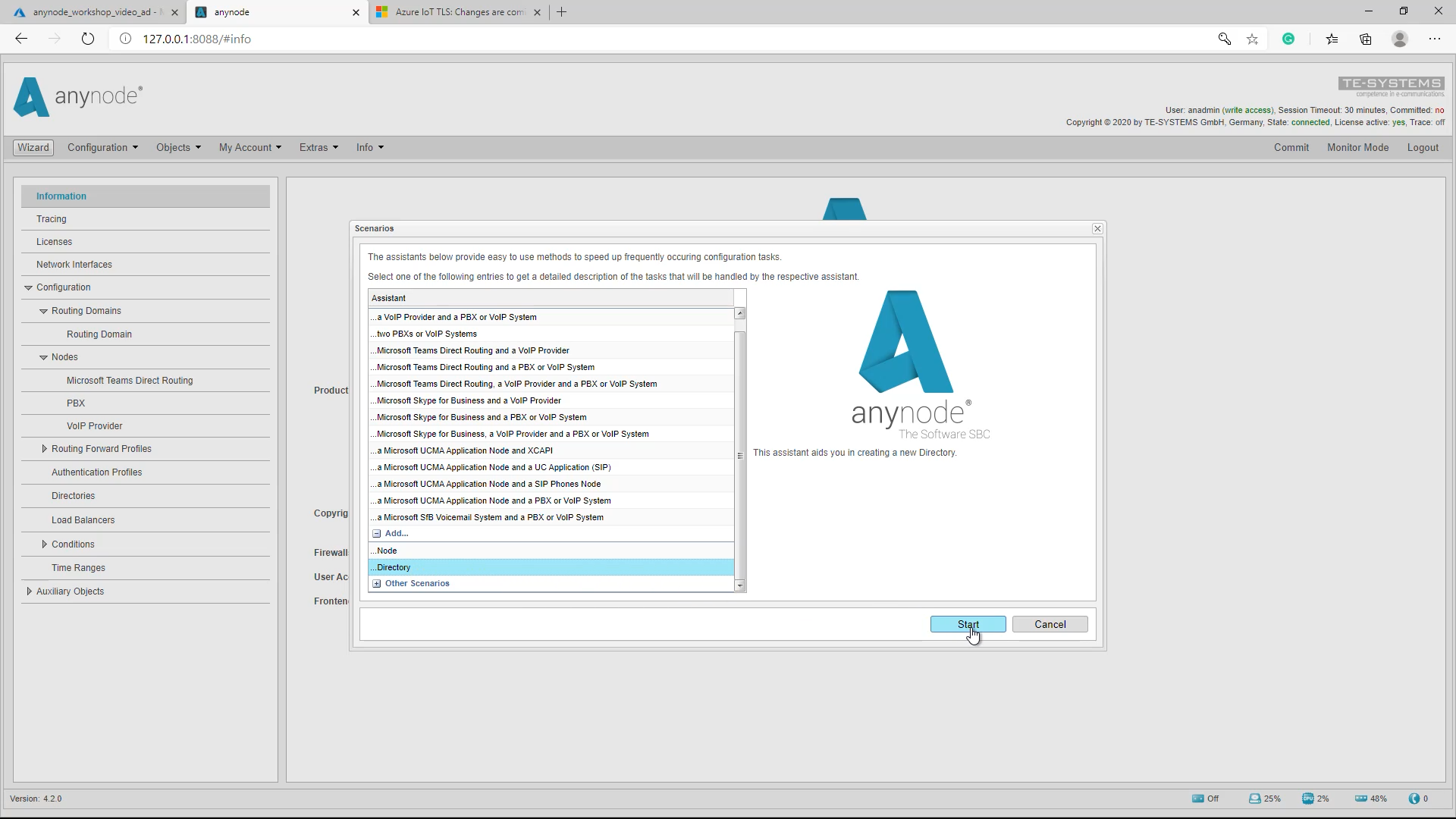The height and width of the screenshot is (819, 1456).
Task: Click the Grammarly extension icon
Action: (1288, 39)
